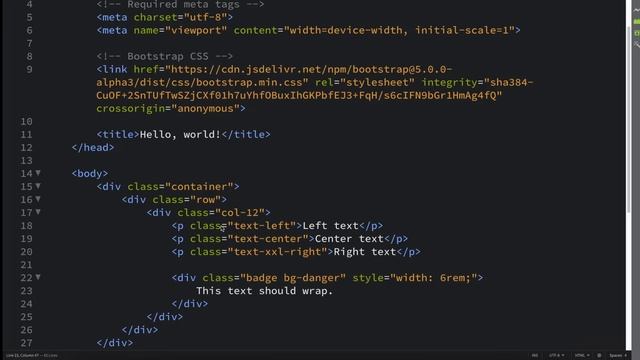Click the "badge bg-danger" class value
640x360 pixels.
293,278
